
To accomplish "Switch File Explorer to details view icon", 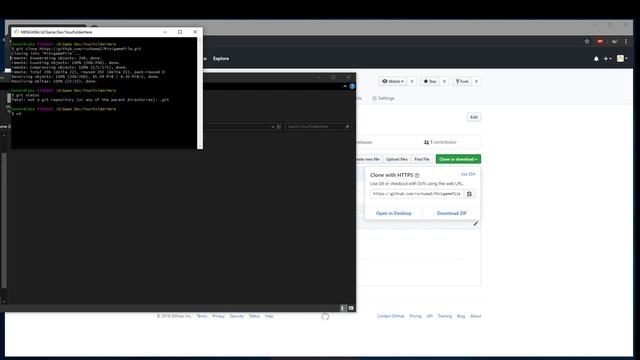I will 343,308.
